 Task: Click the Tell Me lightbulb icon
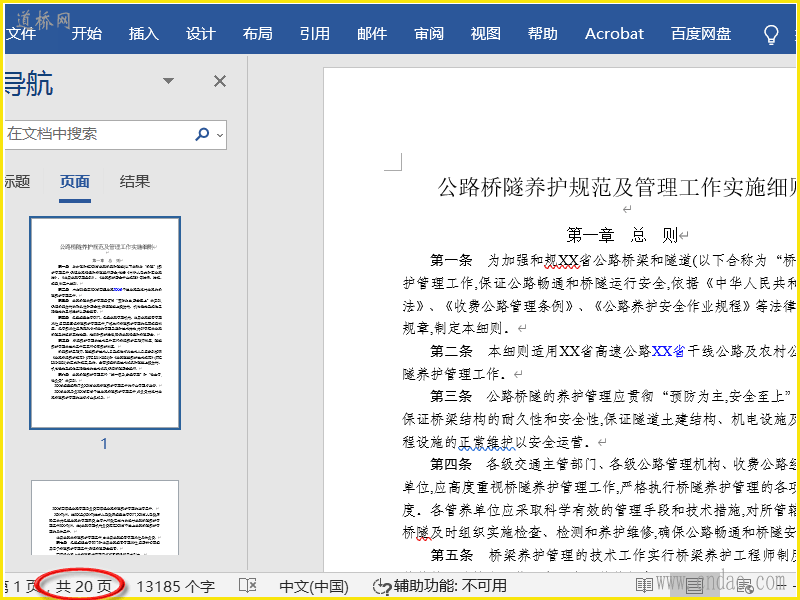click(x=771, y=34)
